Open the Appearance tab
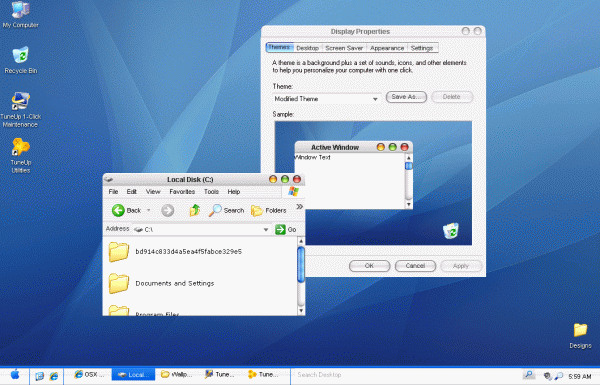This screenshot has height=385, width=600. click(x=387, y=48)
